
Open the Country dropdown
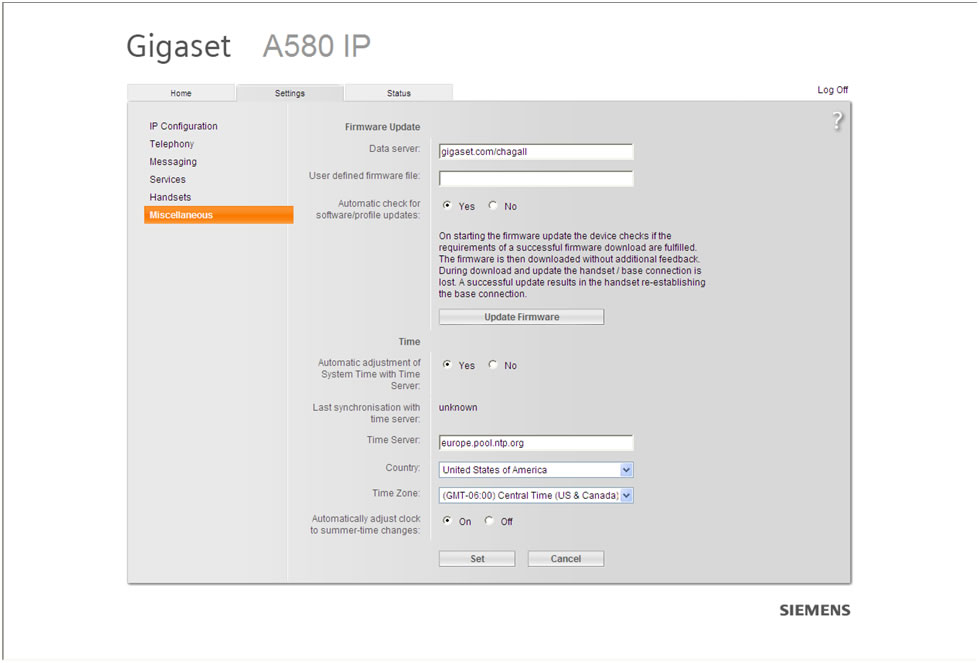536,470
